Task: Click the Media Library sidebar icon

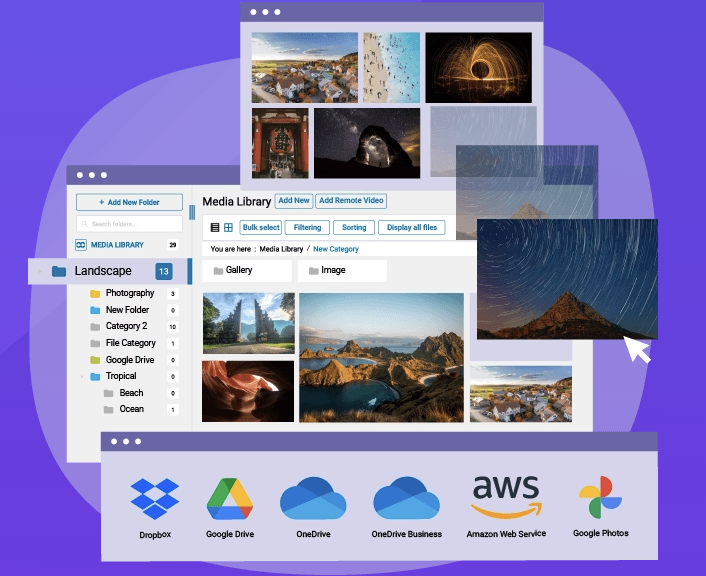Action: click(82, 245)
